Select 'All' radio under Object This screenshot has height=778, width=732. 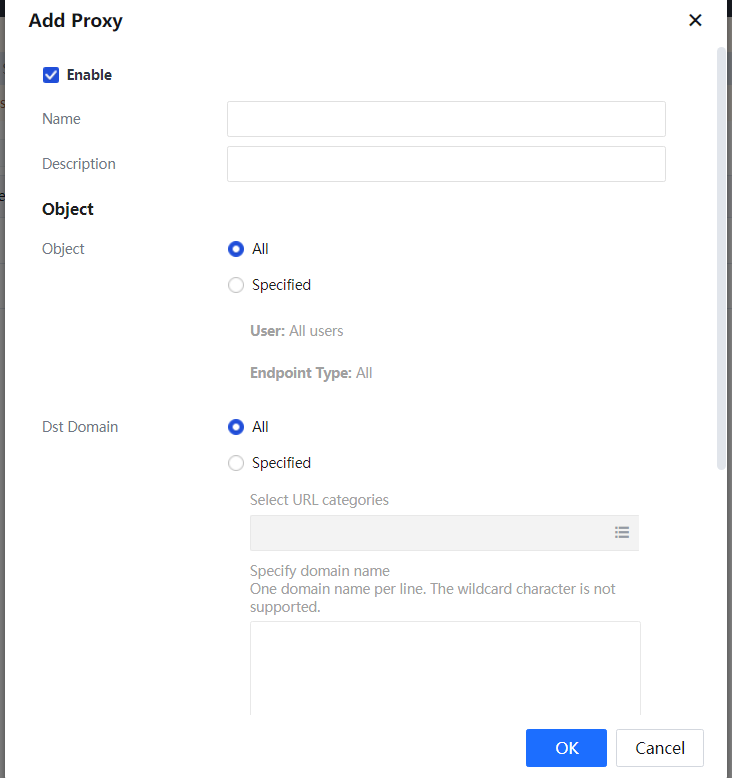[x=236, y=249]
